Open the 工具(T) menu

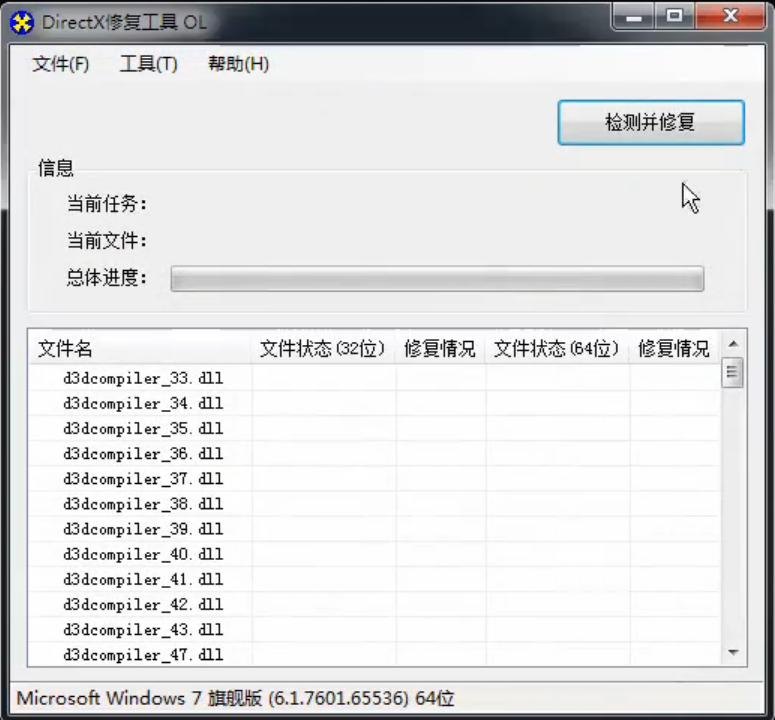click(148, 64)
